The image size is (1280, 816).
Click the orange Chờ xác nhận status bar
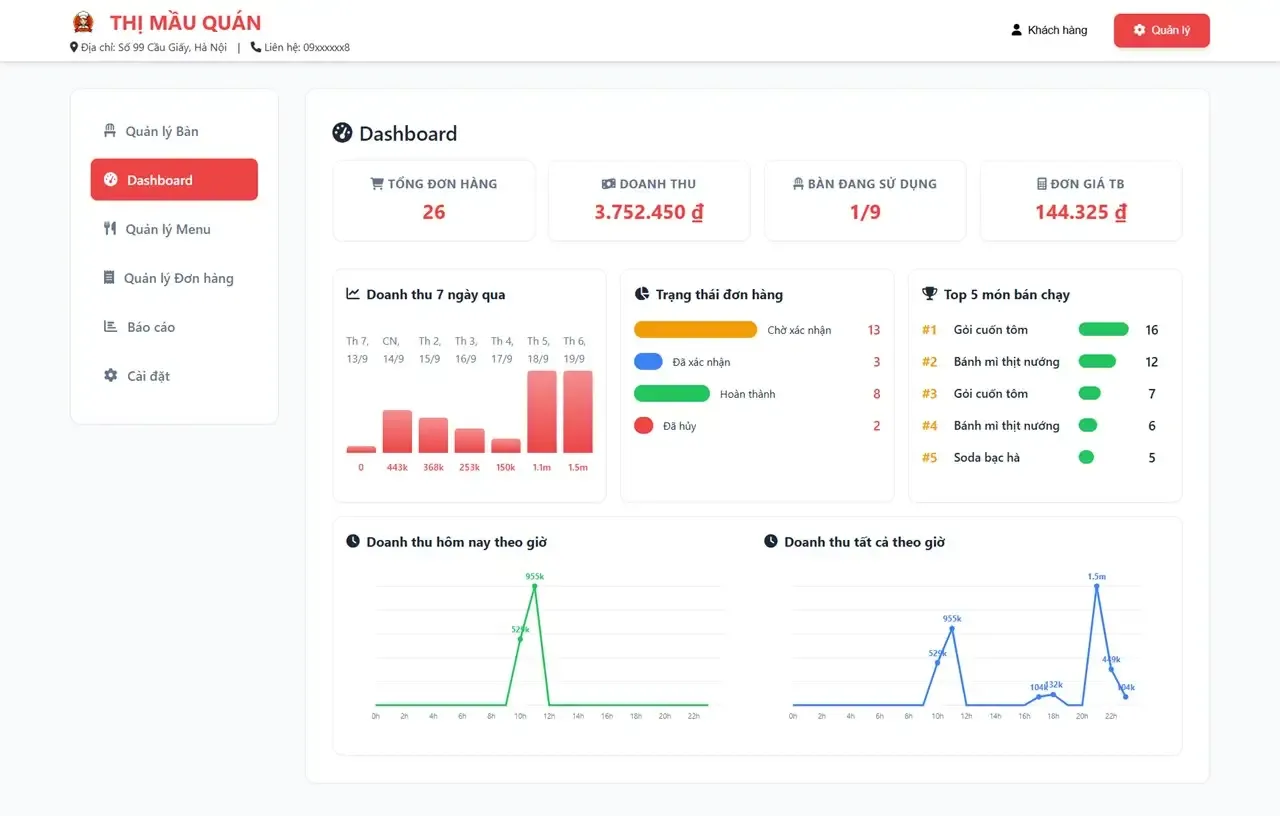point(695,330)
